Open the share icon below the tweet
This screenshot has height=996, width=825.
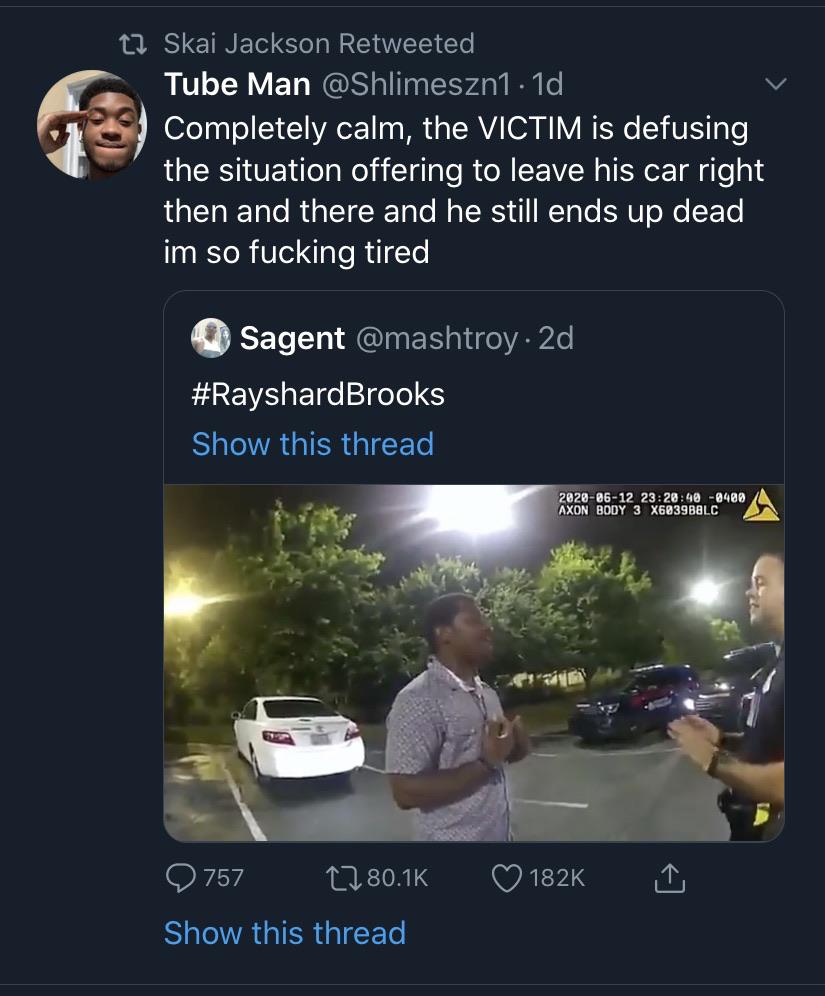(x=666, y=878)
